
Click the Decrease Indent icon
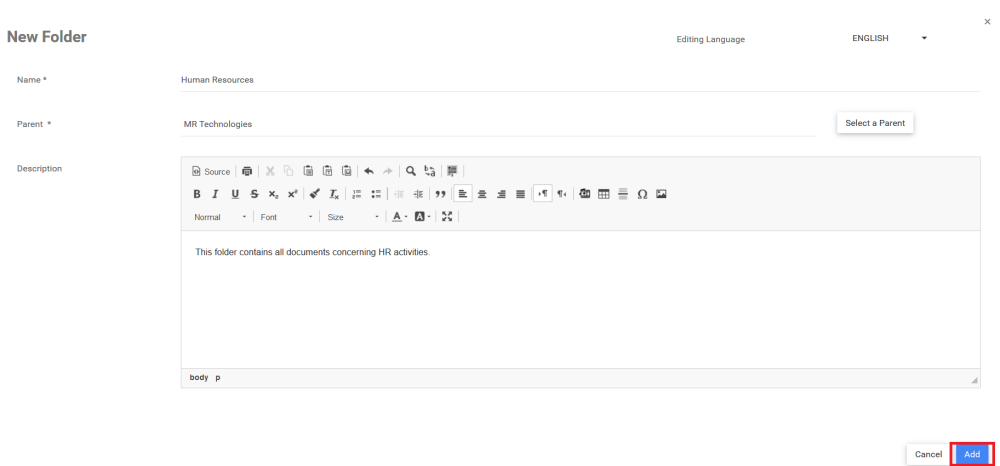[399, 194]
